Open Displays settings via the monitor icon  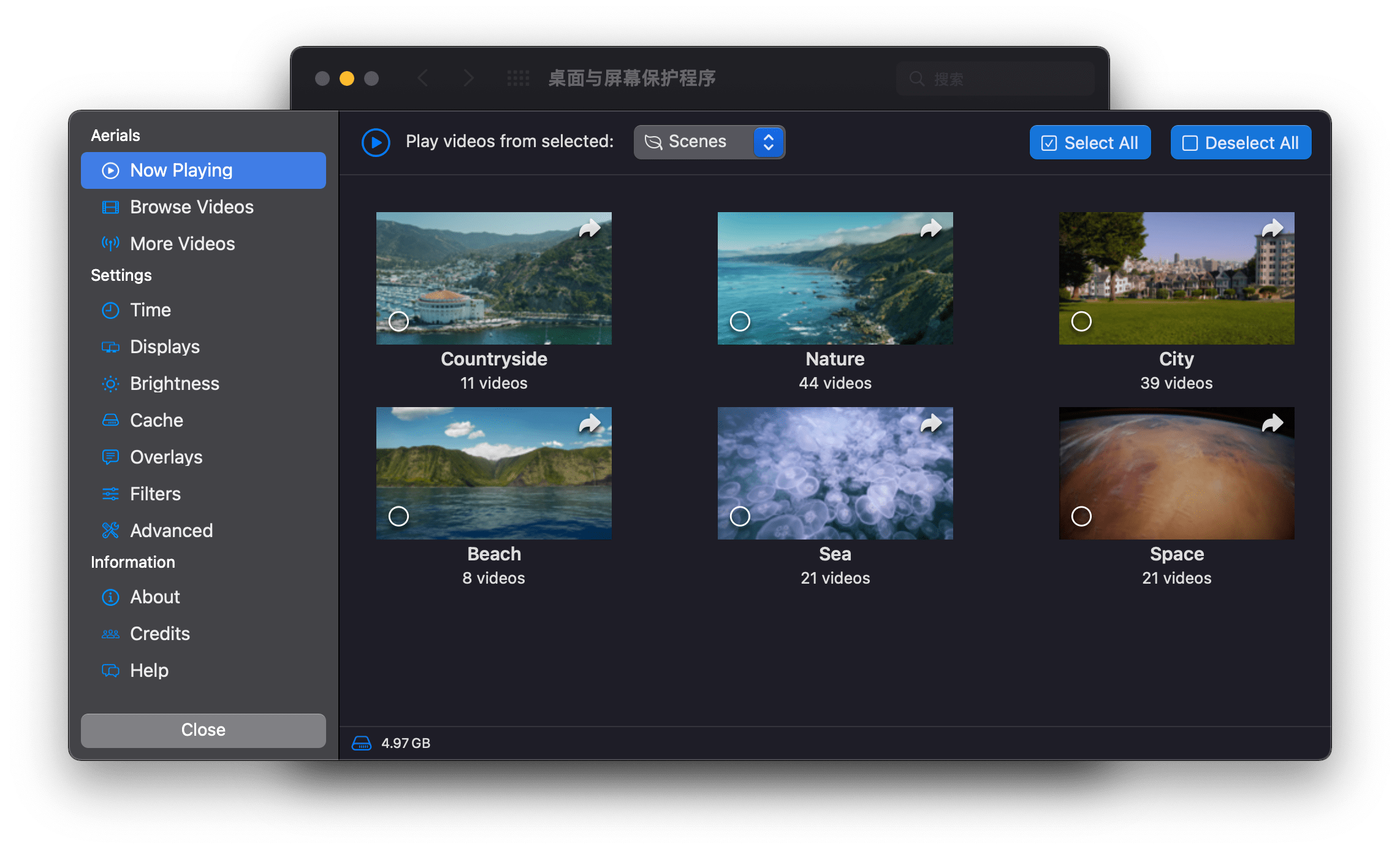pyautogui.click(x=110, y=346)
